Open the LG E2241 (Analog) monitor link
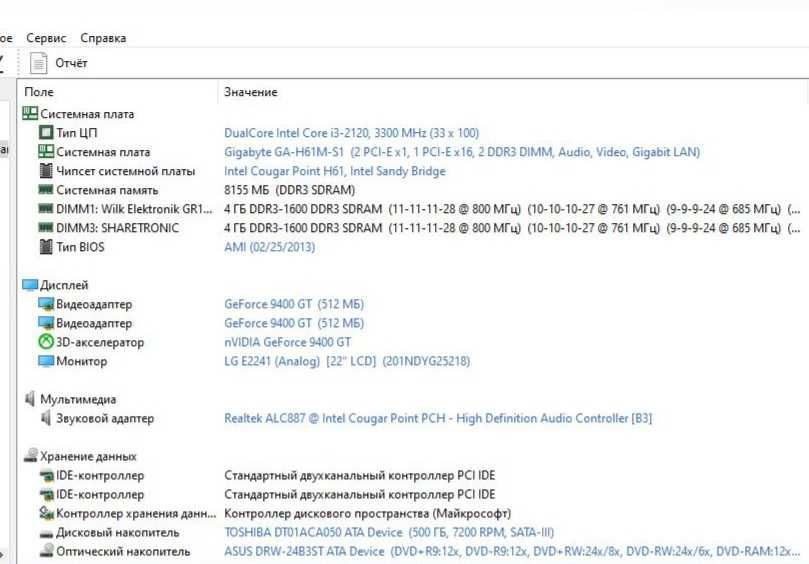 tap(347, 361)
